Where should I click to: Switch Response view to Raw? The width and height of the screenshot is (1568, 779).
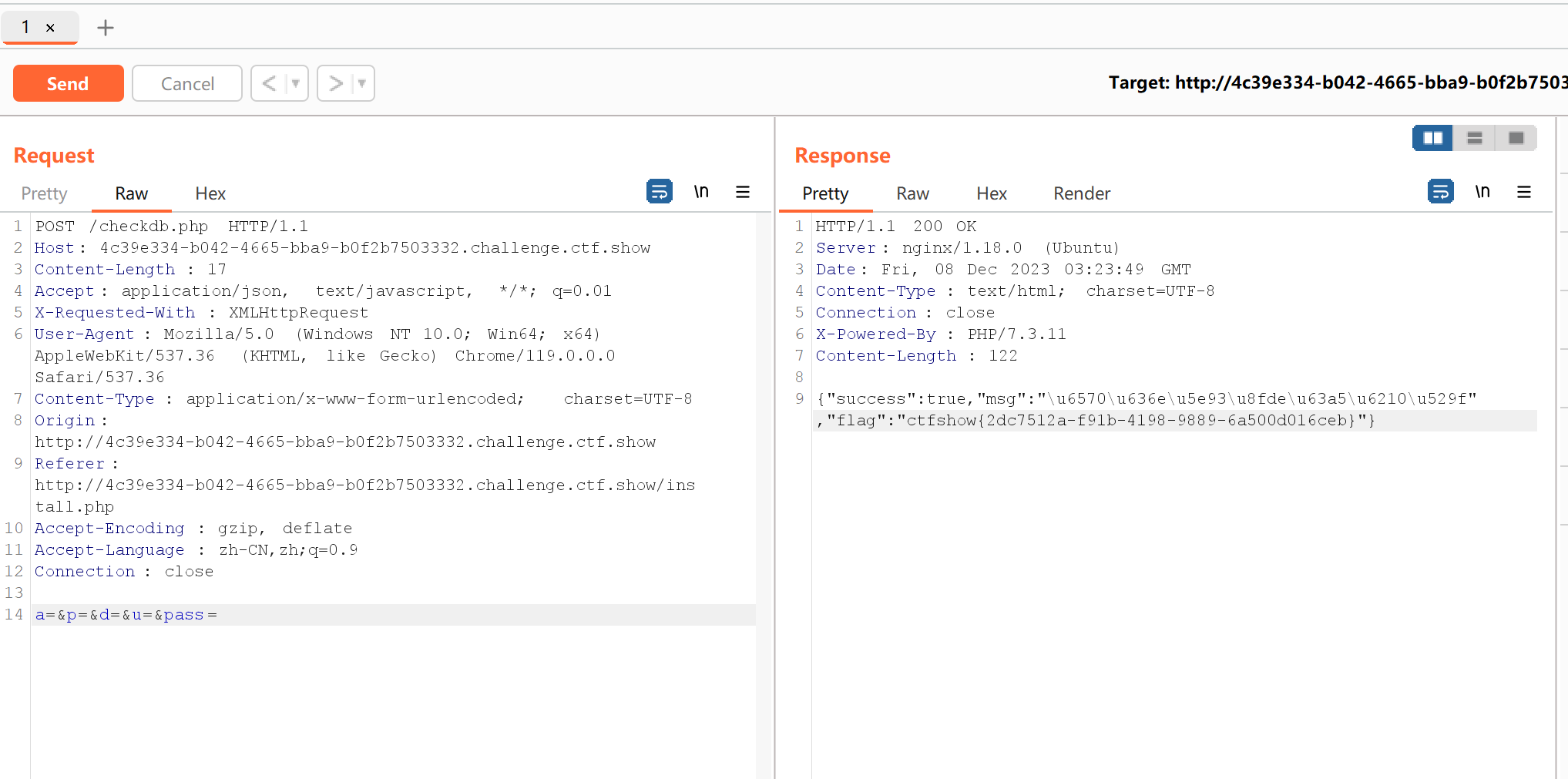[913, 193]
